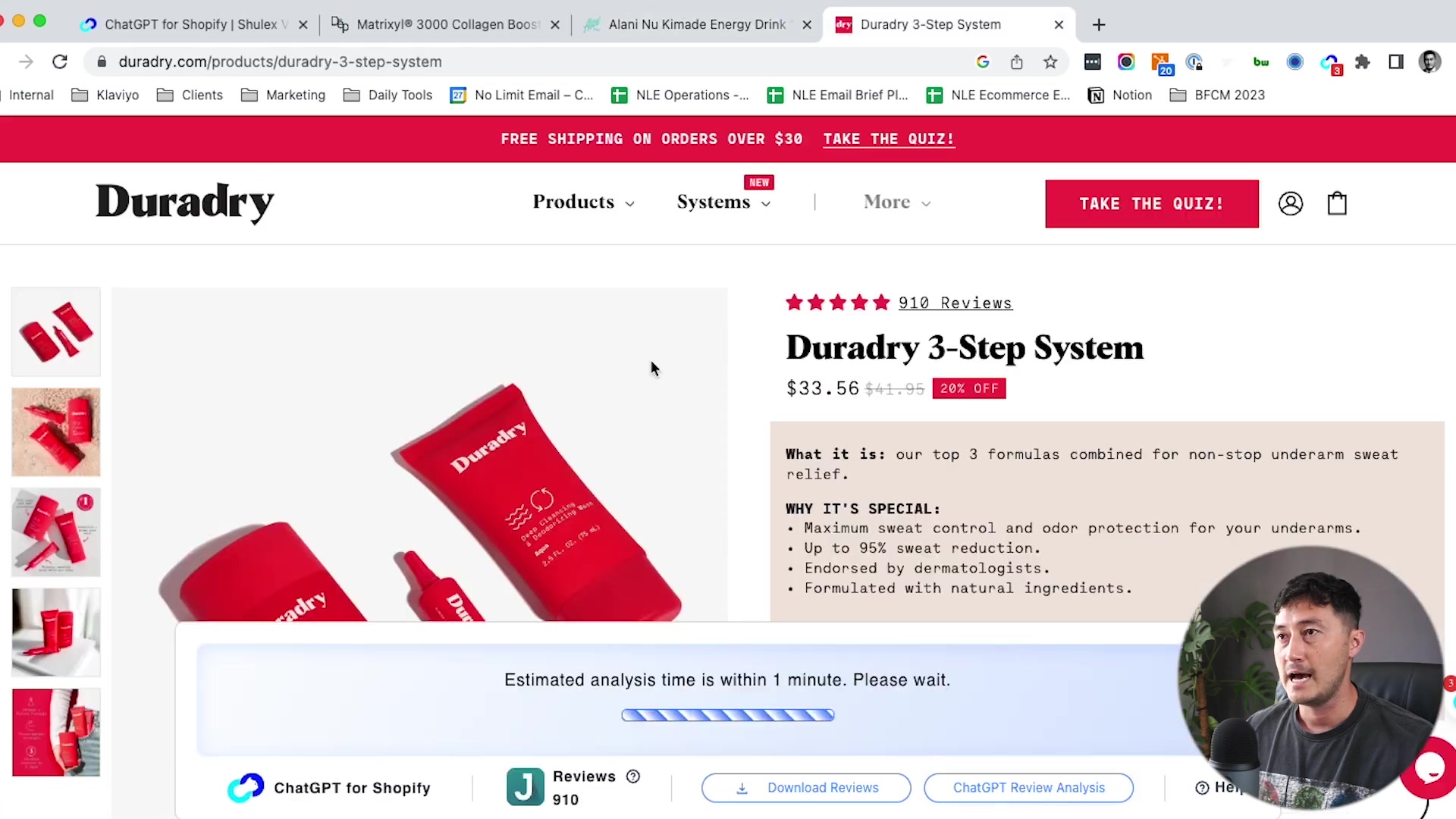Open a new tab with the plus icon
Screen dimensions: 1456x819
click(1099, 24)
